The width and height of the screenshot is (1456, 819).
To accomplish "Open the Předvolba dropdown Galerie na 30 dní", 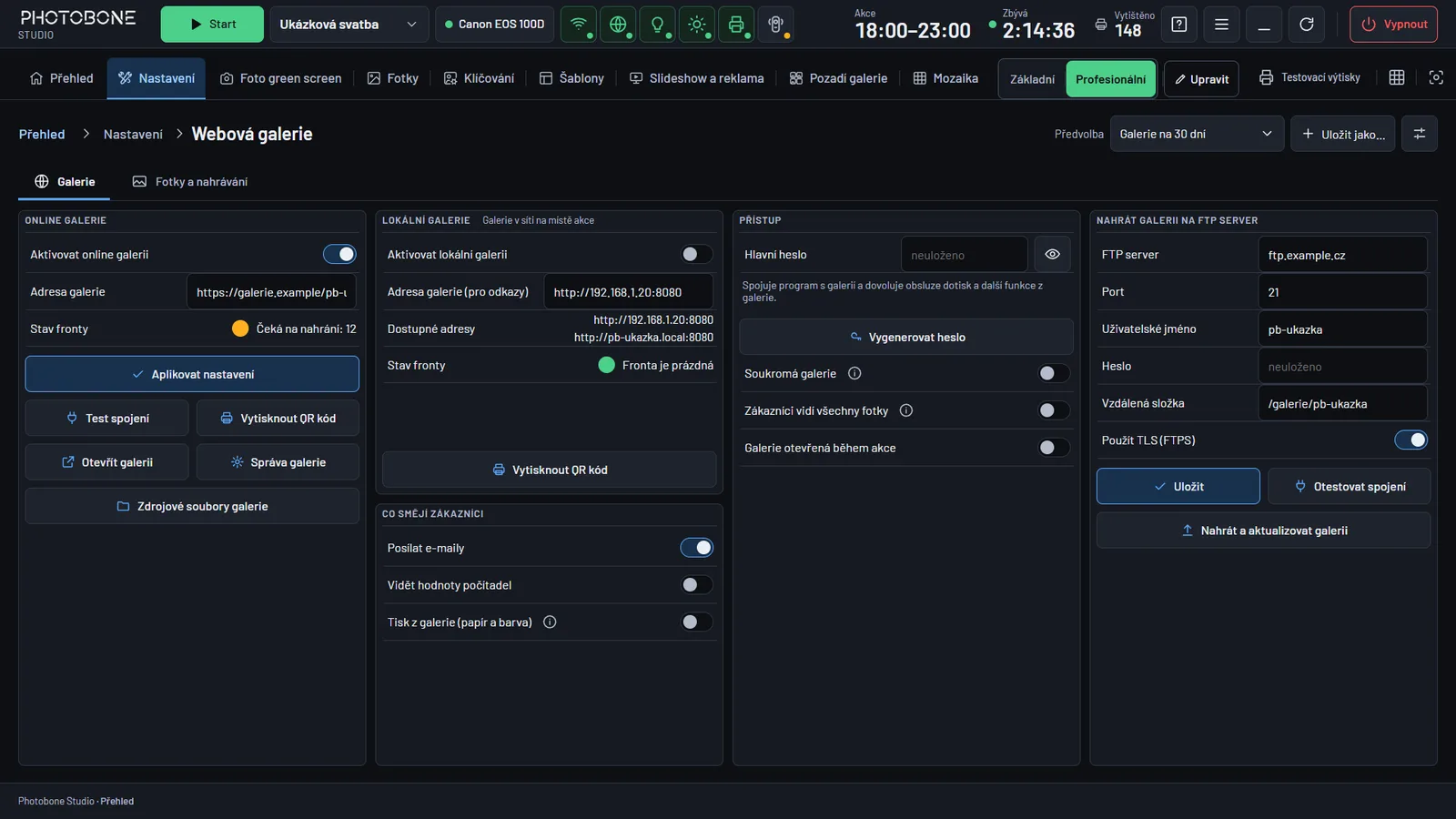I will [1197, 134].
